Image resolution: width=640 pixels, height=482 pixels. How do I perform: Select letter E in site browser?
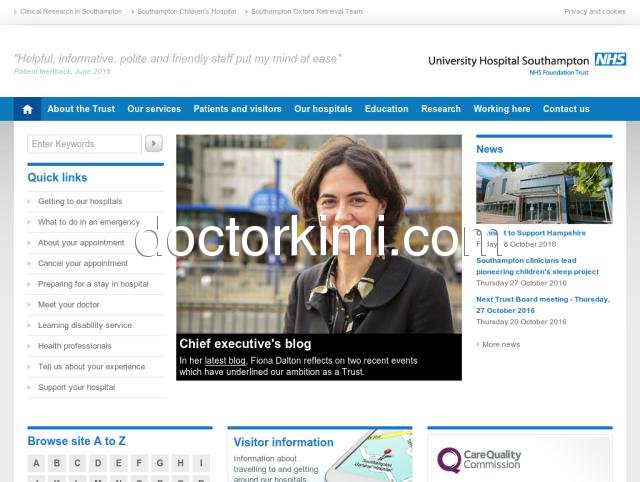tap(119, 463)
